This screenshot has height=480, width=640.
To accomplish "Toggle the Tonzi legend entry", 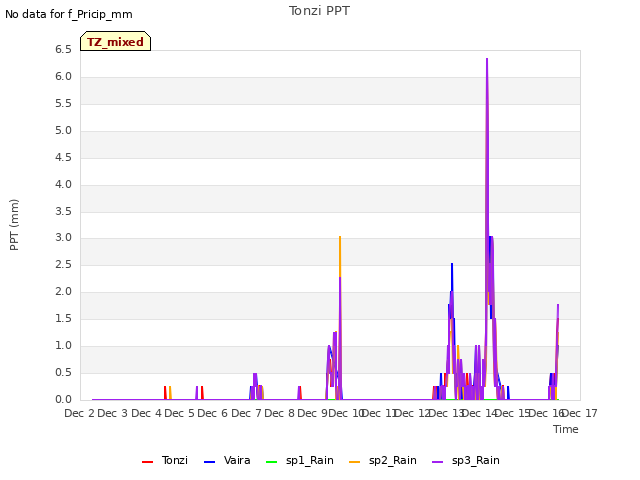I will 165,460.
